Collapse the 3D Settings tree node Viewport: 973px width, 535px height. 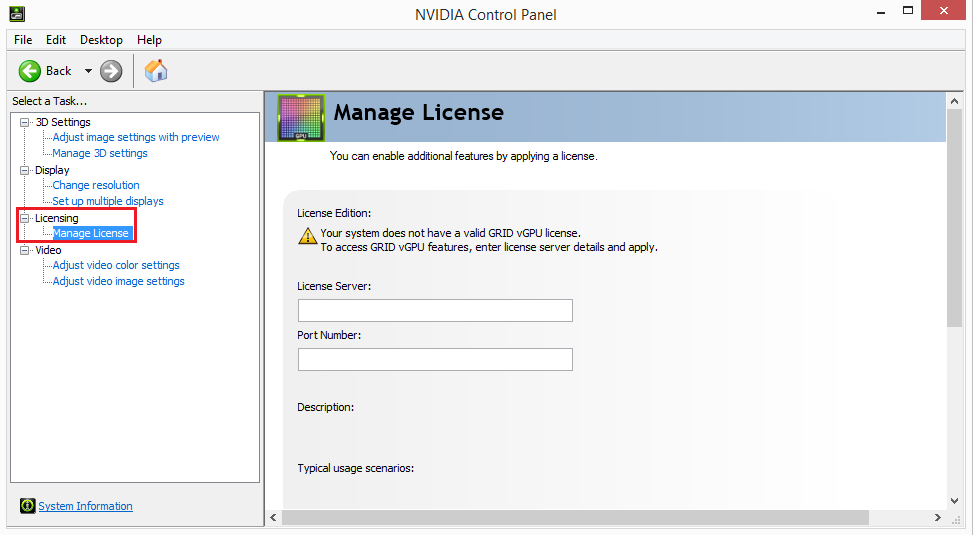[25, 122]
